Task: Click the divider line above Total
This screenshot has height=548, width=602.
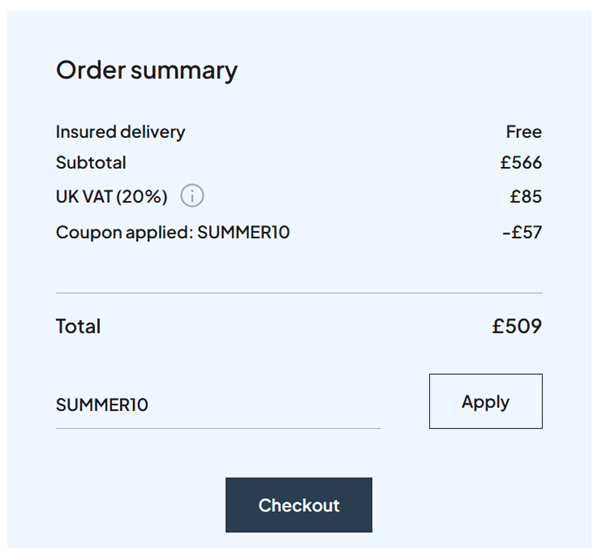Action: coord(299,293)
